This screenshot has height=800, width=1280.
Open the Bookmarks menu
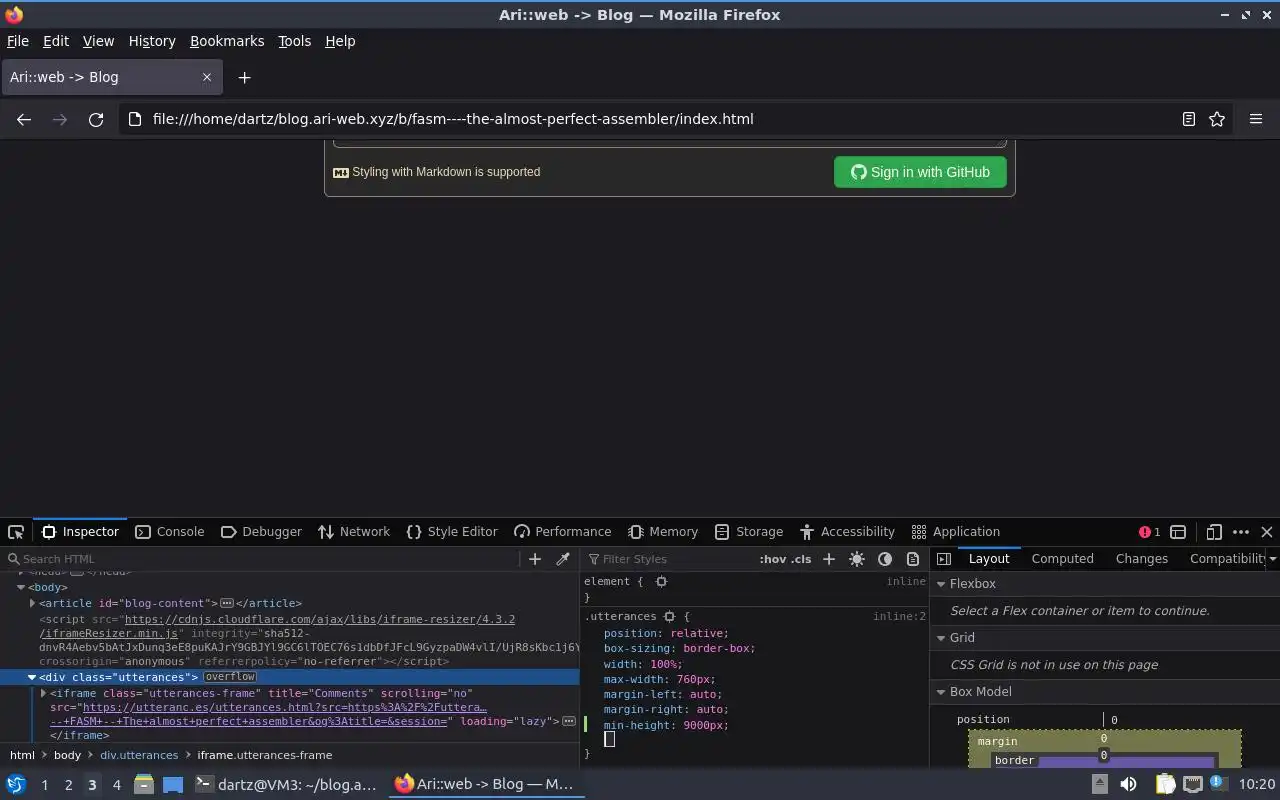(x=227, y=41)
